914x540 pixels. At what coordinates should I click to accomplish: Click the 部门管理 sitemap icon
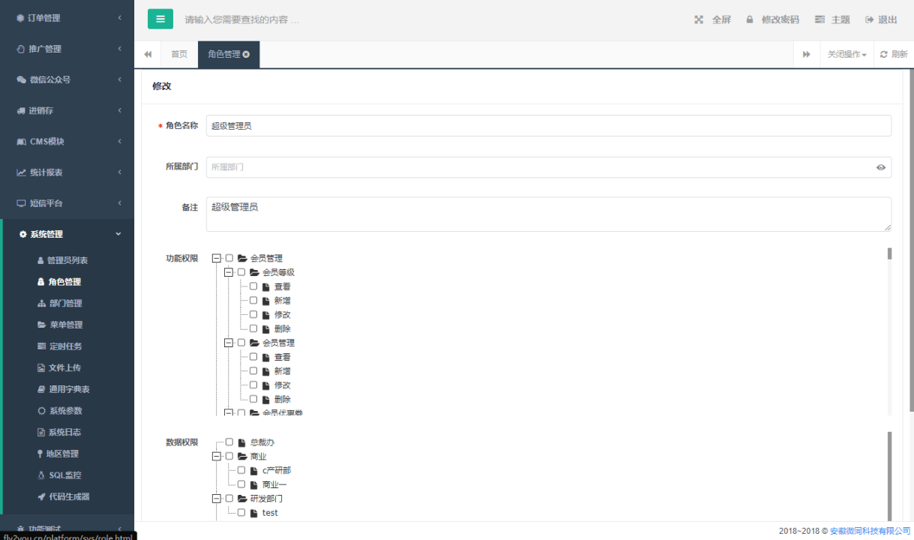[41, 303]
